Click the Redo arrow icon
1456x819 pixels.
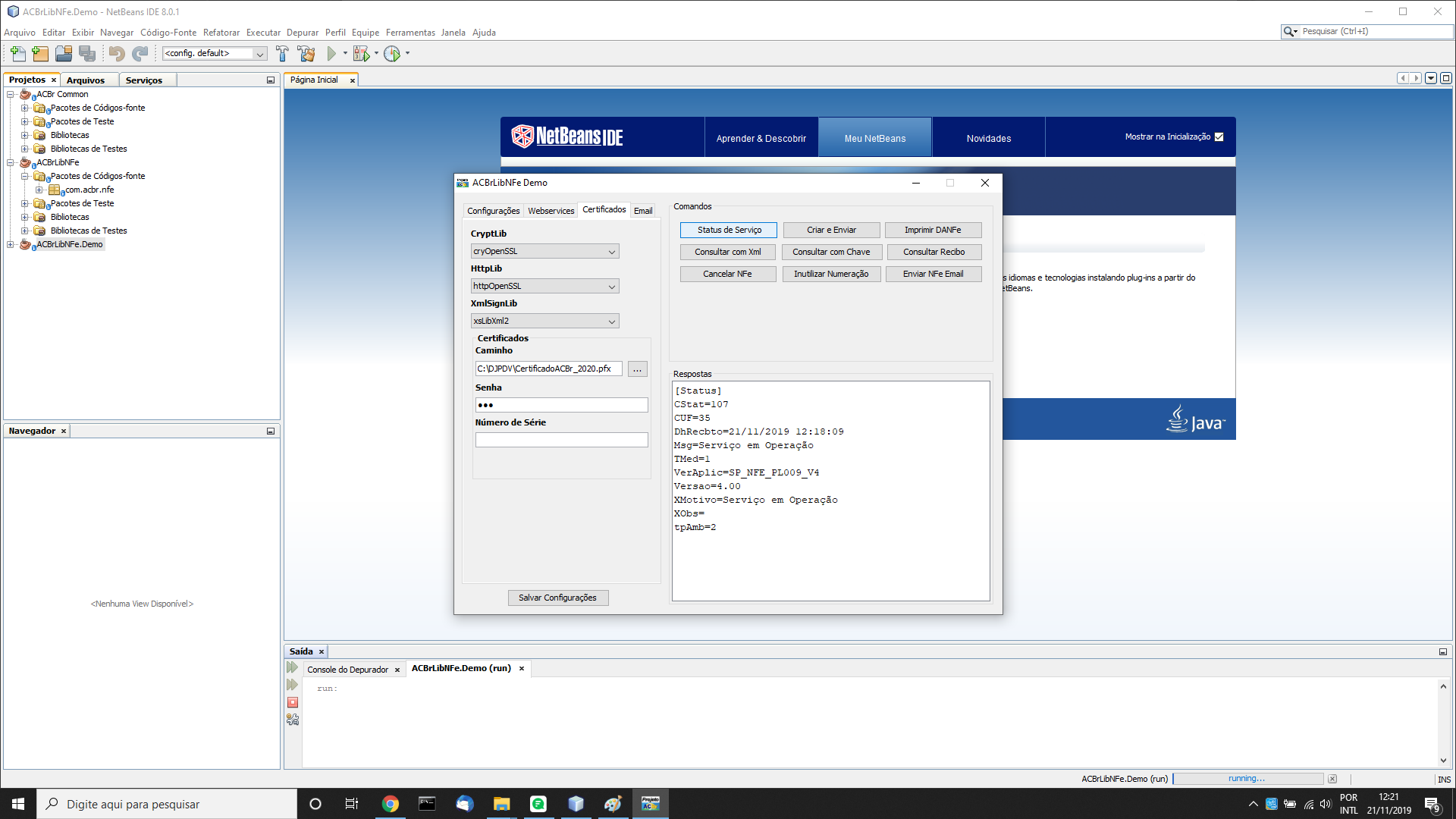point(140,54)
